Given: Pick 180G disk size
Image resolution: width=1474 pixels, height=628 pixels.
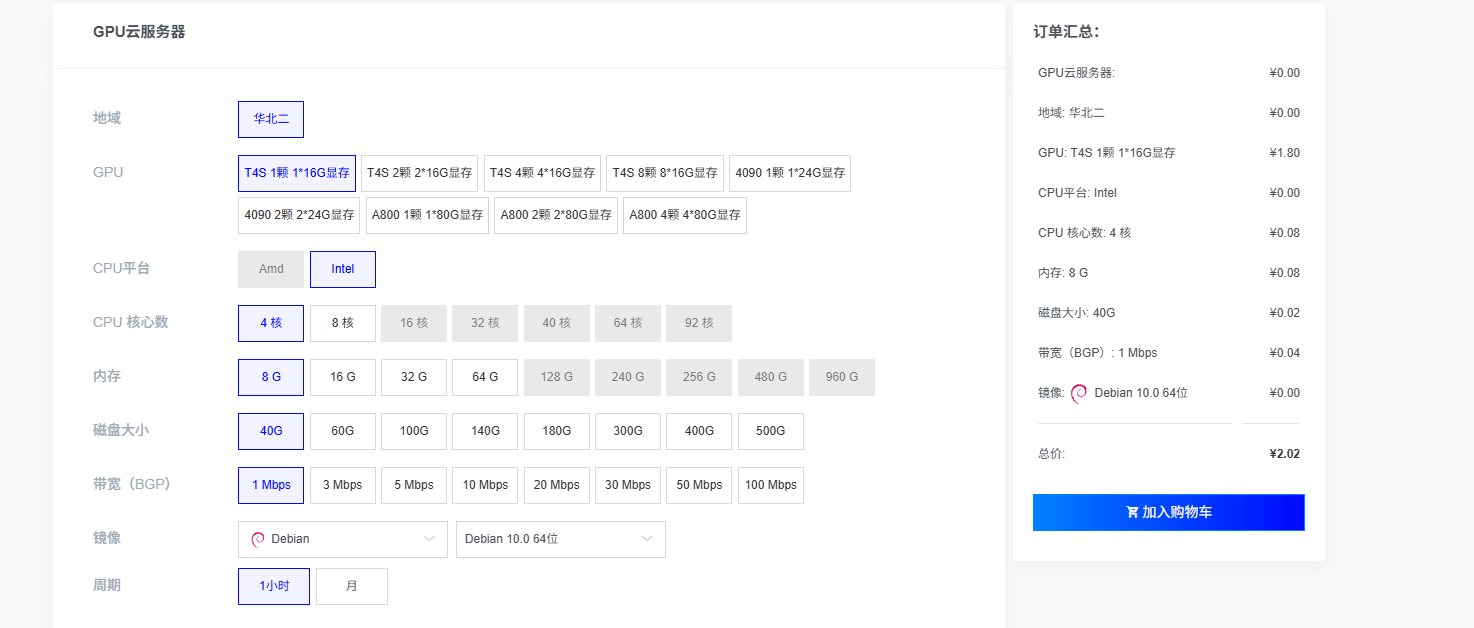Looking at the screenshot, I should [557, 431].
